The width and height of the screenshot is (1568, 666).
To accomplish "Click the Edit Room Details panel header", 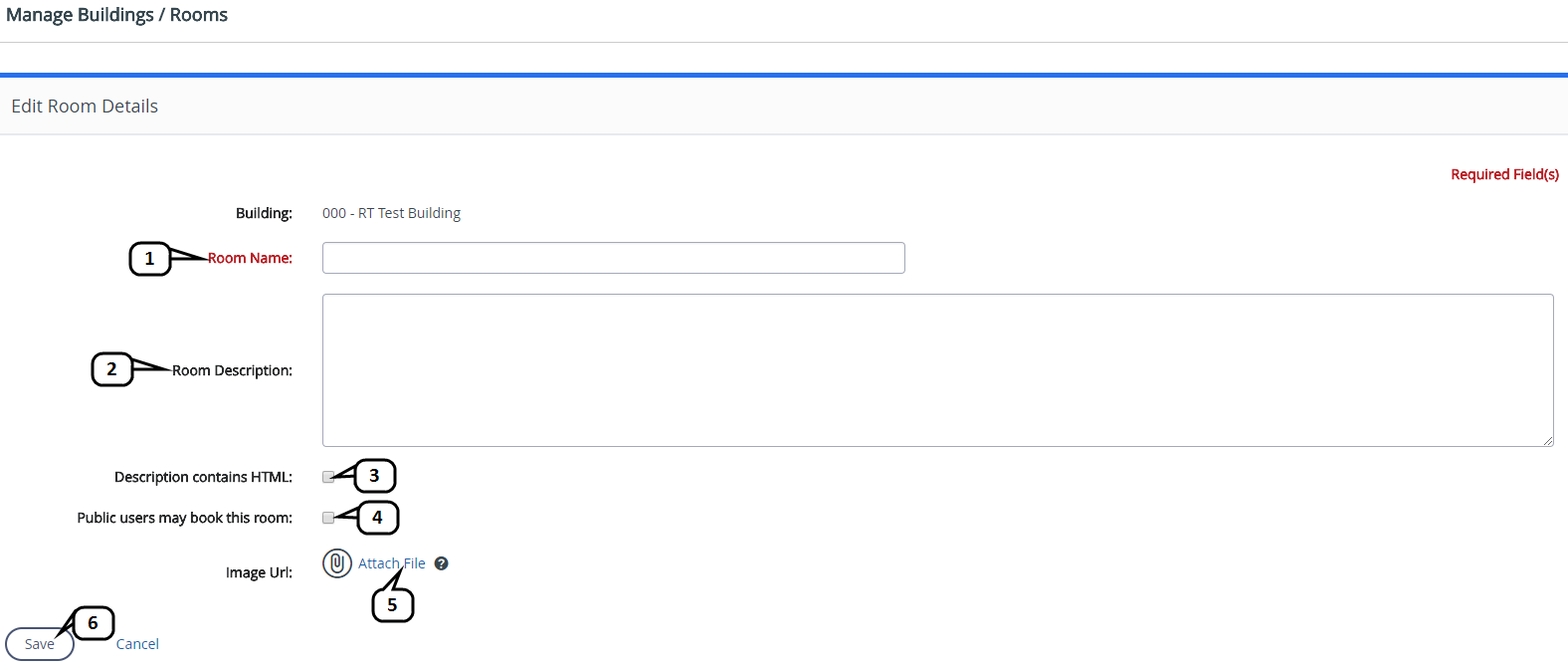I will [x=85, y=107].
